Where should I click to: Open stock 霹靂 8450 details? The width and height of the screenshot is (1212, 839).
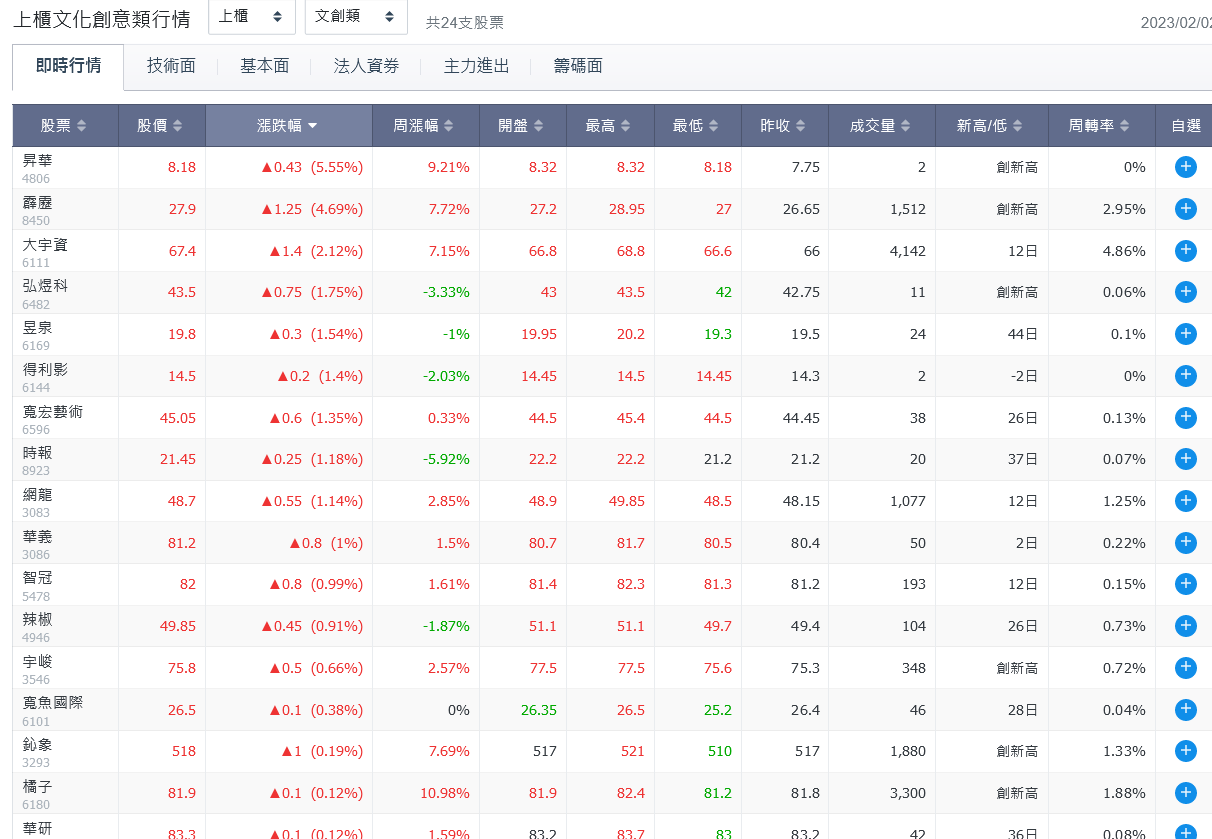37,211
